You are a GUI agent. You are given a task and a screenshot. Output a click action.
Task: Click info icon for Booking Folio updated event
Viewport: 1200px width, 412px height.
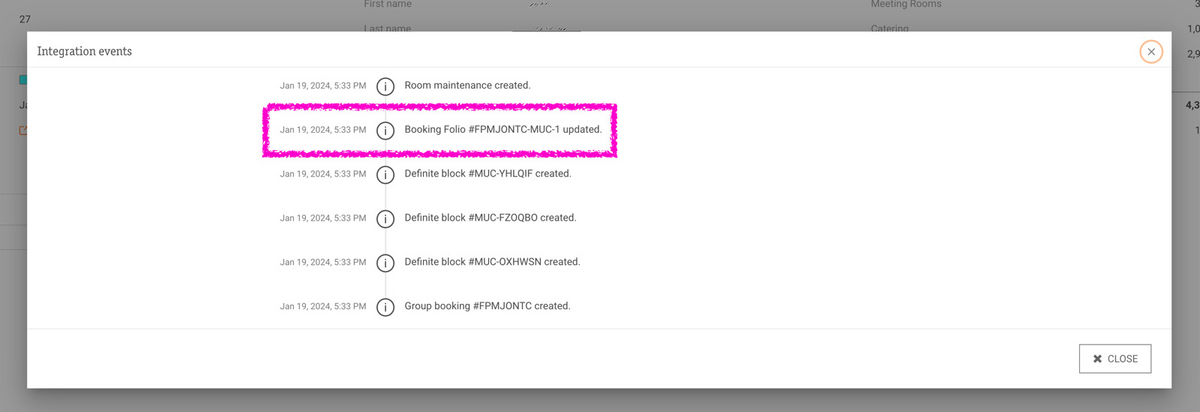tap(385, 130)
